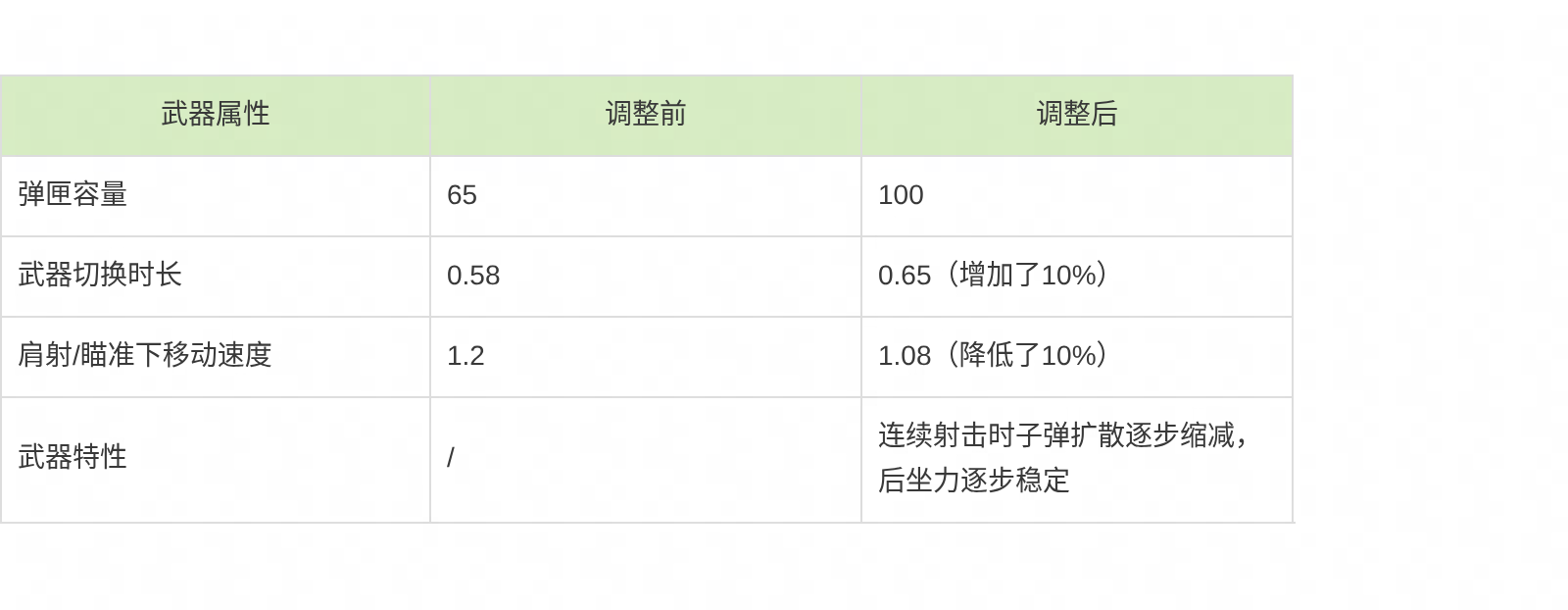
Task: Click the number 0.65 in 调整后
Action: 904,276
